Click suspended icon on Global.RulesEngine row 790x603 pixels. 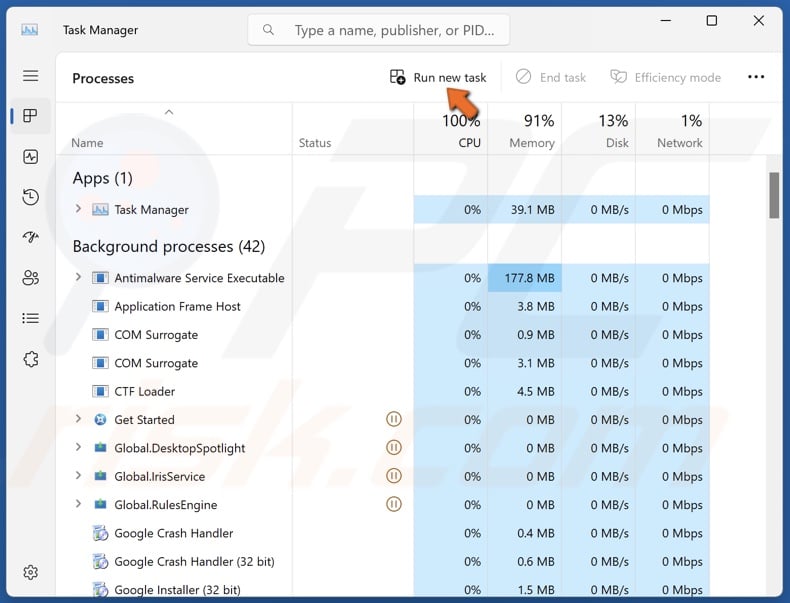point(393,504)
